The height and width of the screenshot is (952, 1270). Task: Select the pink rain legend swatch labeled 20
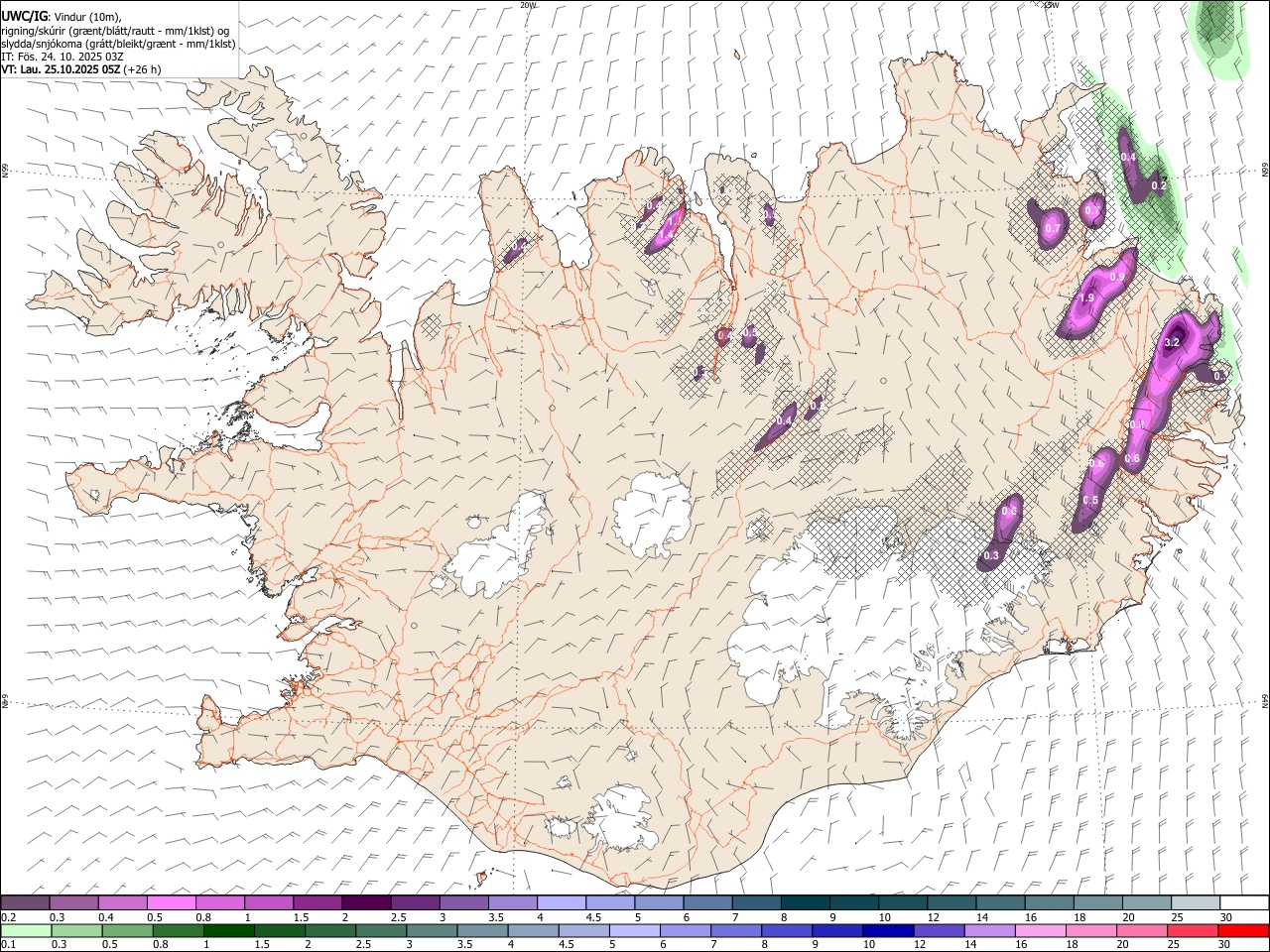[1141, 930]
